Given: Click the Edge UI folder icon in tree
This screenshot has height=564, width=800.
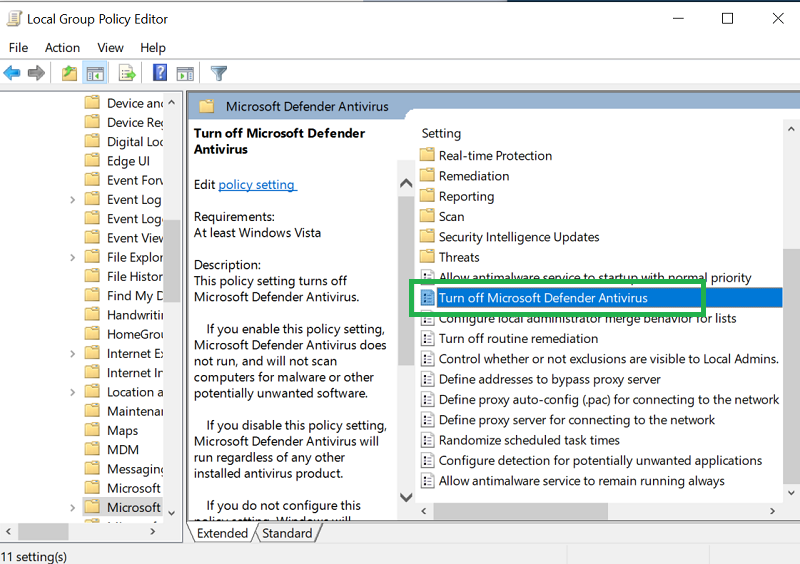Looking at the screenshot, I should click(x=92, y=160).
